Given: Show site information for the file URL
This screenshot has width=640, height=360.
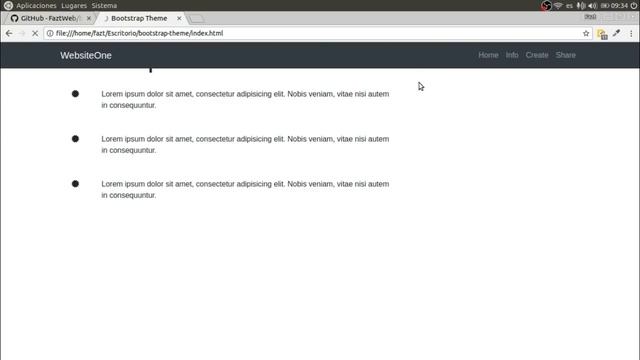Looking at the screenshot, I should click(x=50, y=33).
